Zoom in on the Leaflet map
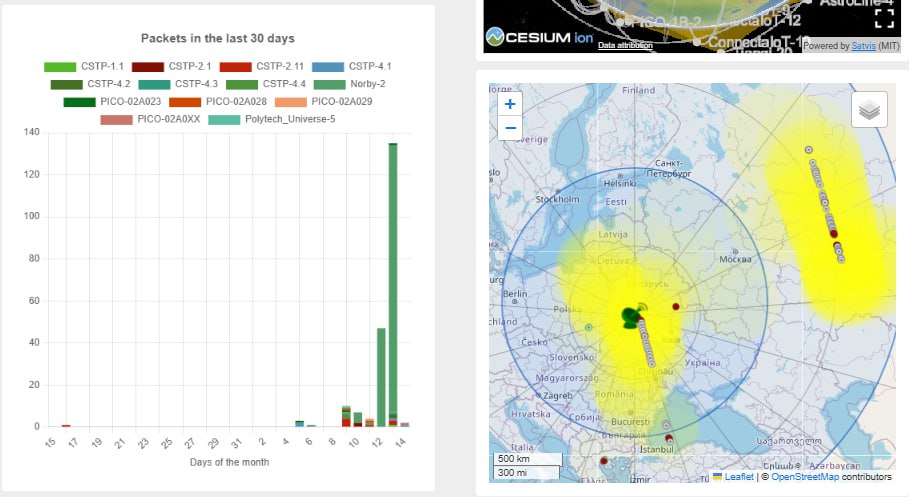Viewport: 909px width, 497px height. tap(510, 104)
